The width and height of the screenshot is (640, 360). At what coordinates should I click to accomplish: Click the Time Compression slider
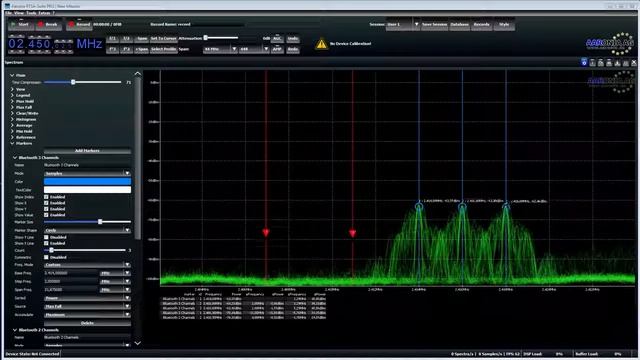(83, 82)
